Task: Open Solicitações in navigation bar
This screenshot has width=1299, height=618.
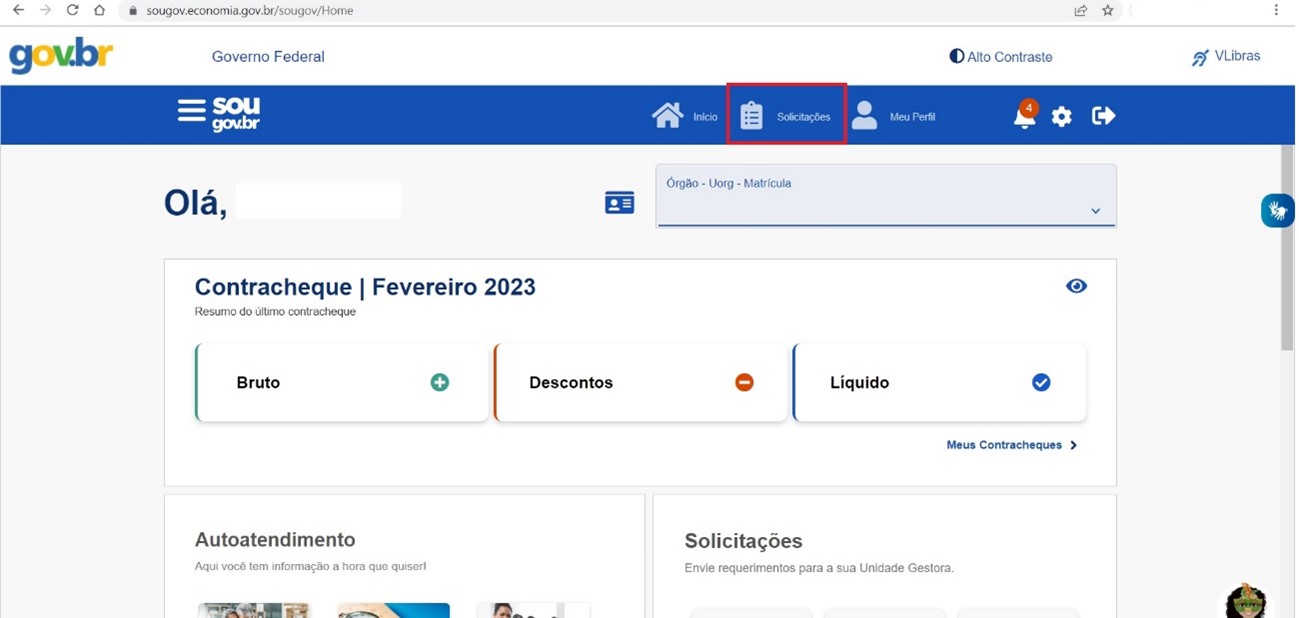Action: (786, 116)
